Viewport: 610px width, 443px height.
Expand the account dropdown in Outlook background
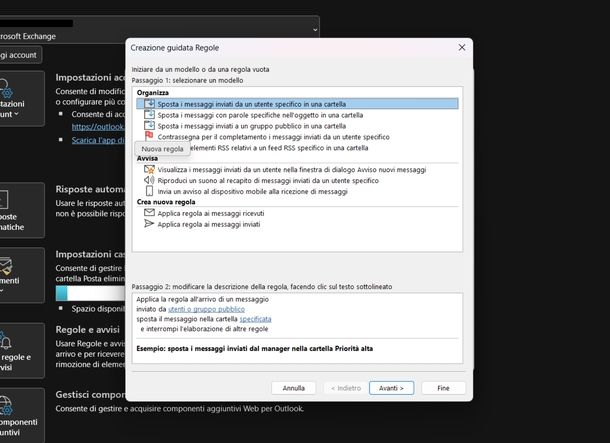click(x=315, y=30)
